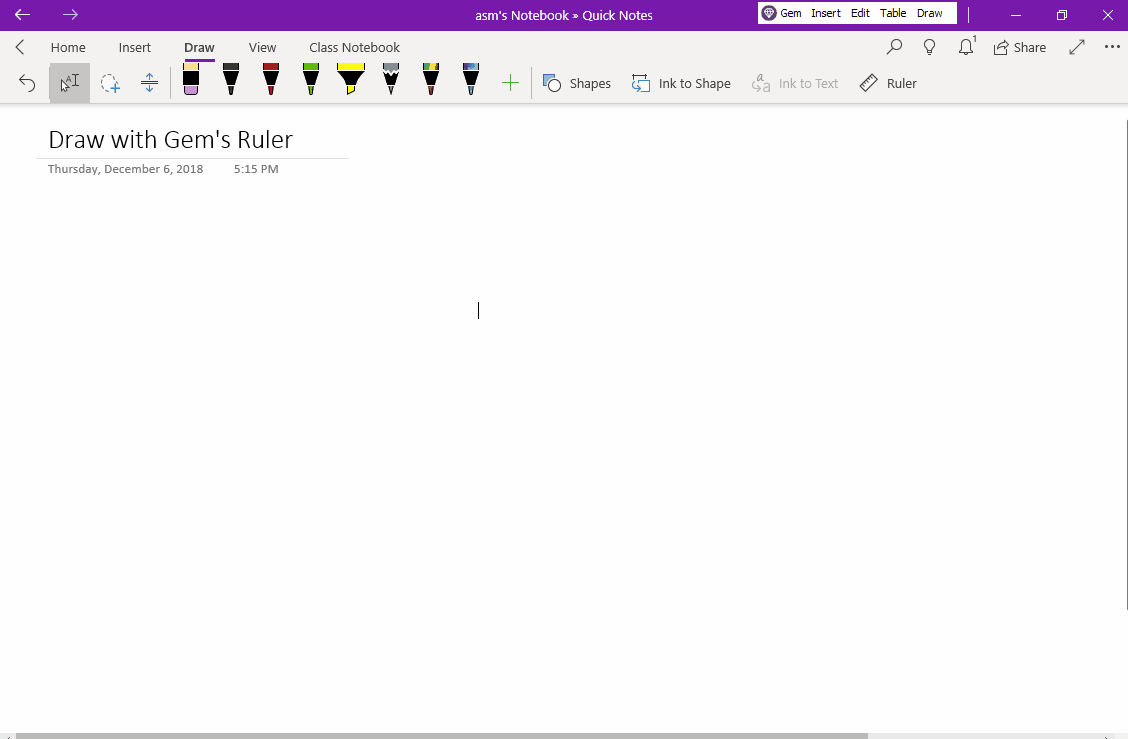The height and width of the screenshot is (739, 1128).
Task: Open Gem's Insert menu in title bar
Action: click(x=826, y=13)
